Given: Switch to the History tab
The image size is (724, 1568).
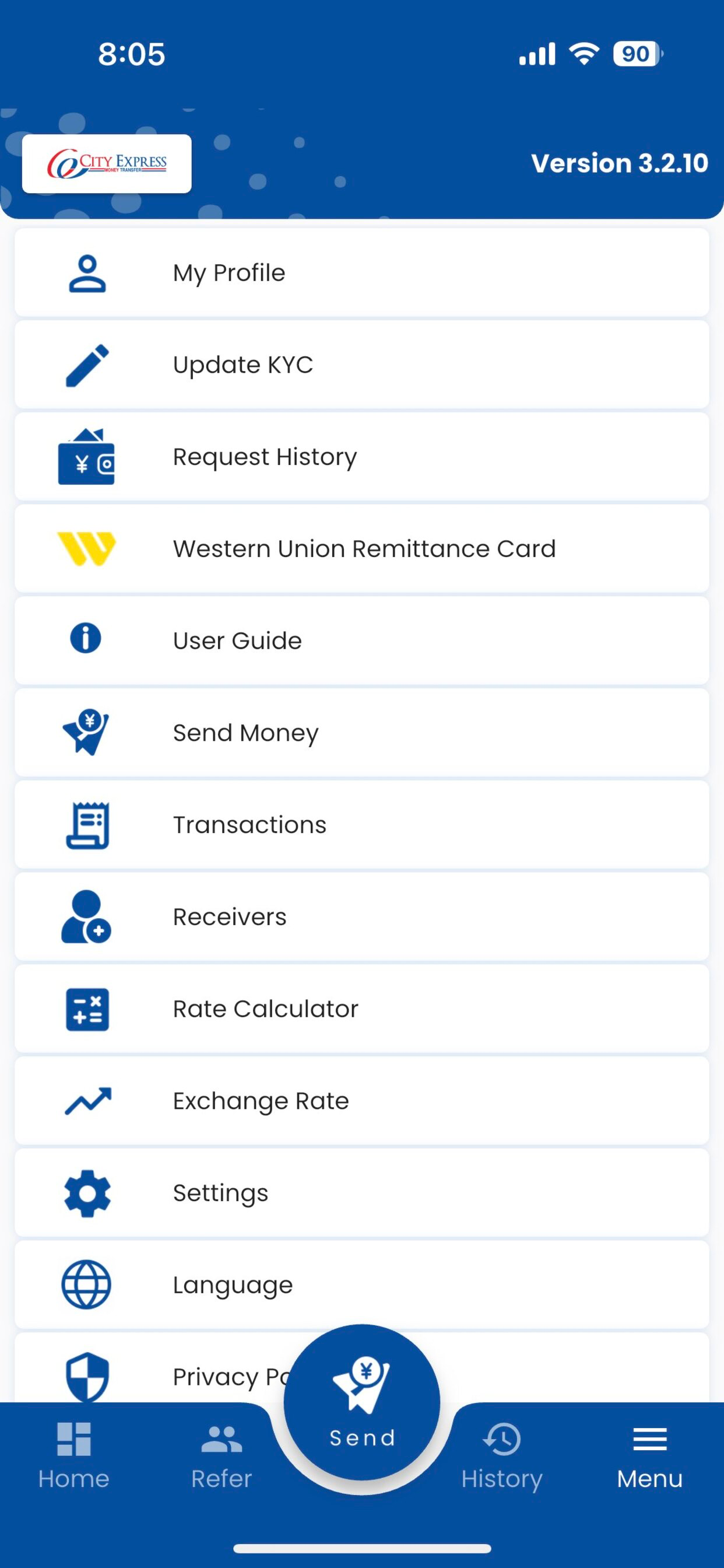Looking at the screenshot, I should [501, 1456].
